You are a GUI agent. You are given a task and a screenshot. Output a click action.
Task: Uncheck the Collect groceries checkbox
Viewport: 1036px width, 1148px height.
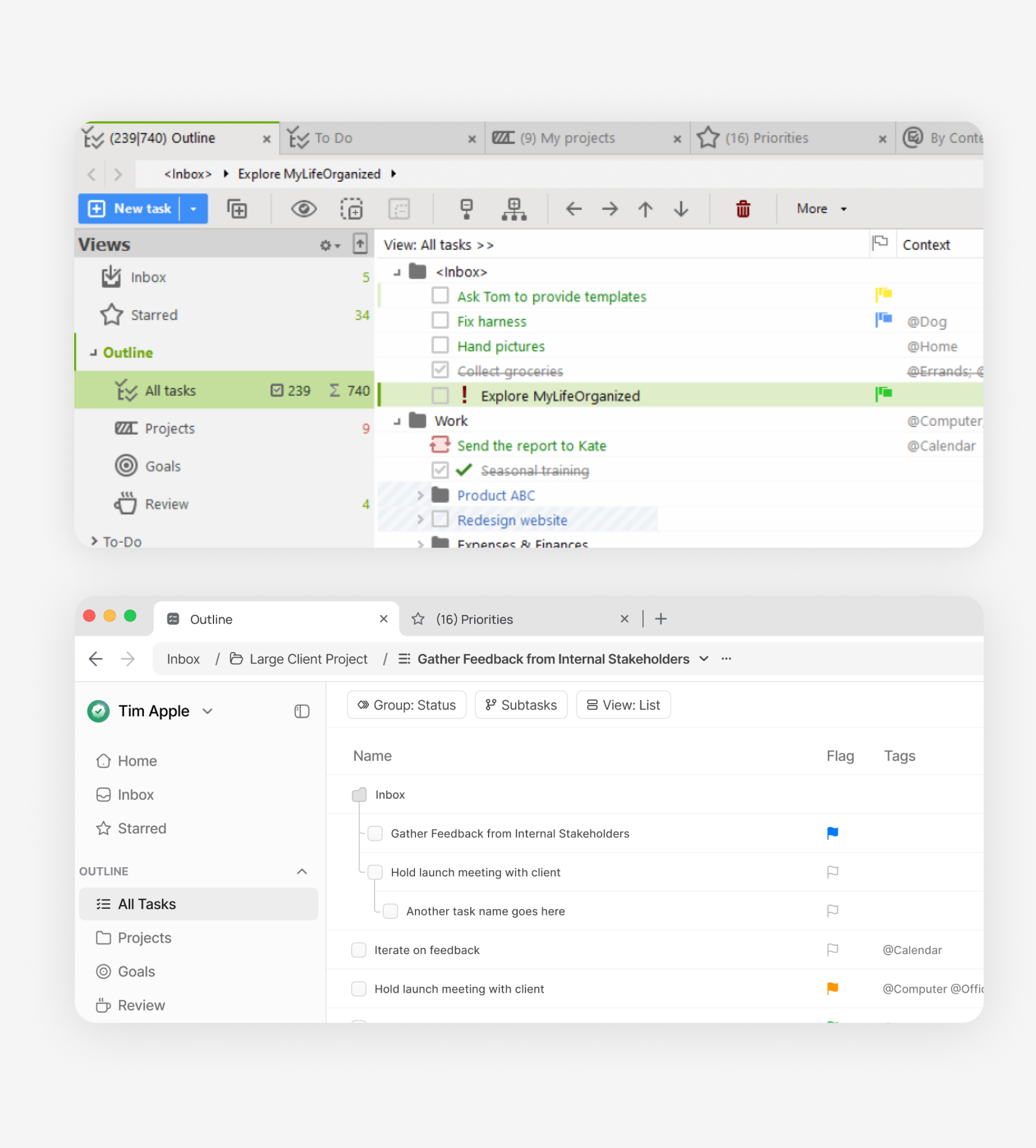440,370
